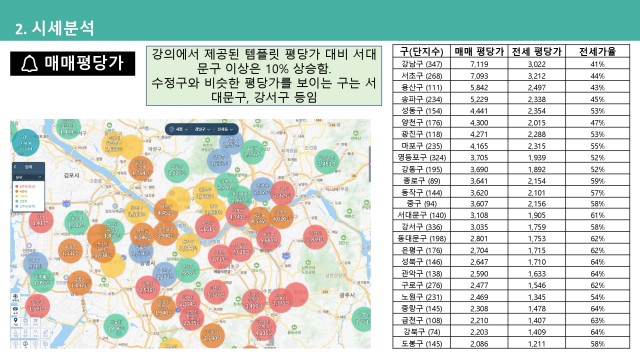
Task: Open the district dropdown in the map filter bar
Action: tap(202, 129)
